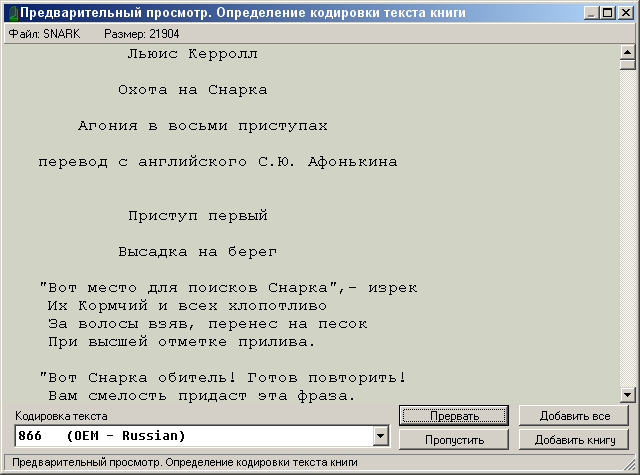The height and width of the screenshot is (475, 640).
Task: Minimize the preview window
Action: click(591, 13)
